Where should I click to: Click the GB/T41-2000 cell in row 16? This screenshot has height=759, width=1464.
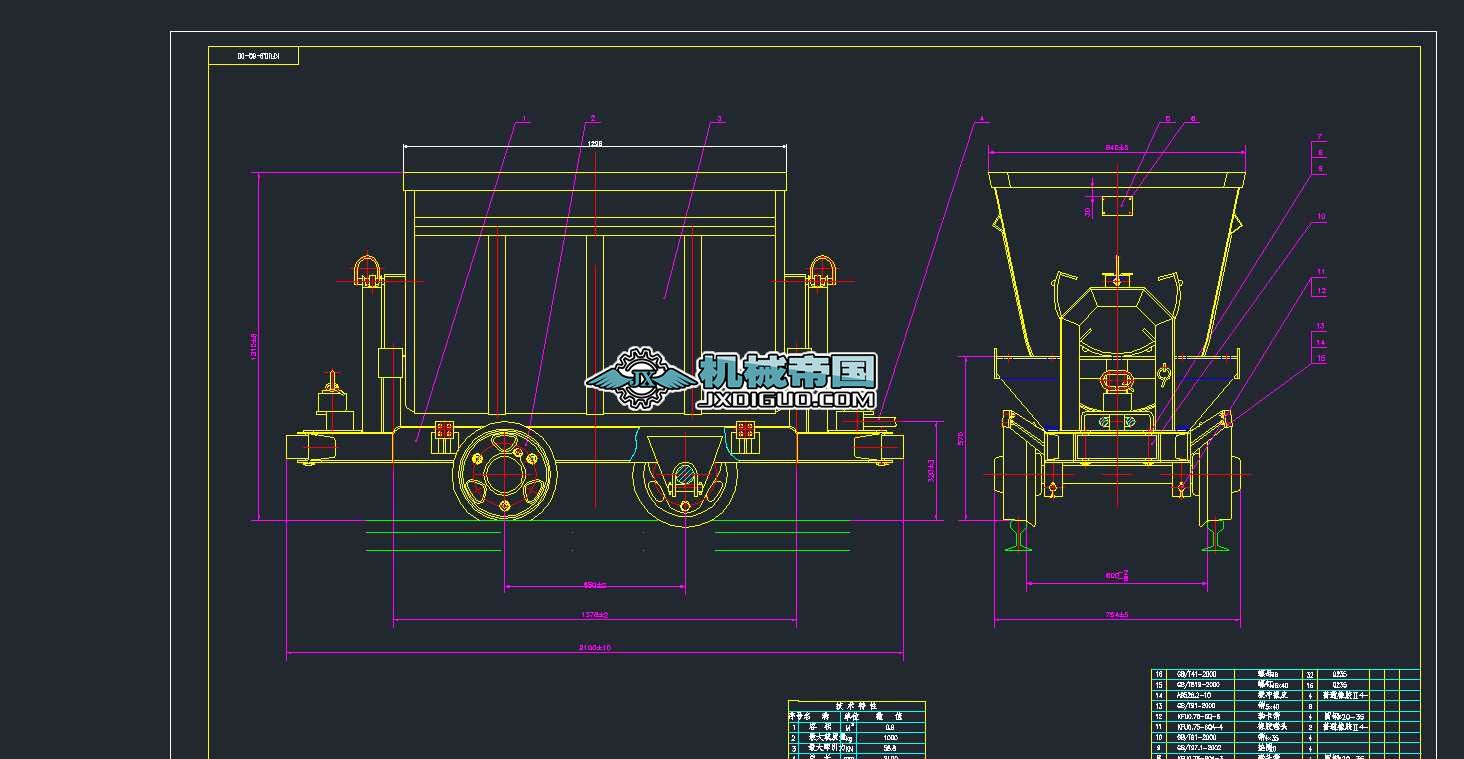(1201, 674)
